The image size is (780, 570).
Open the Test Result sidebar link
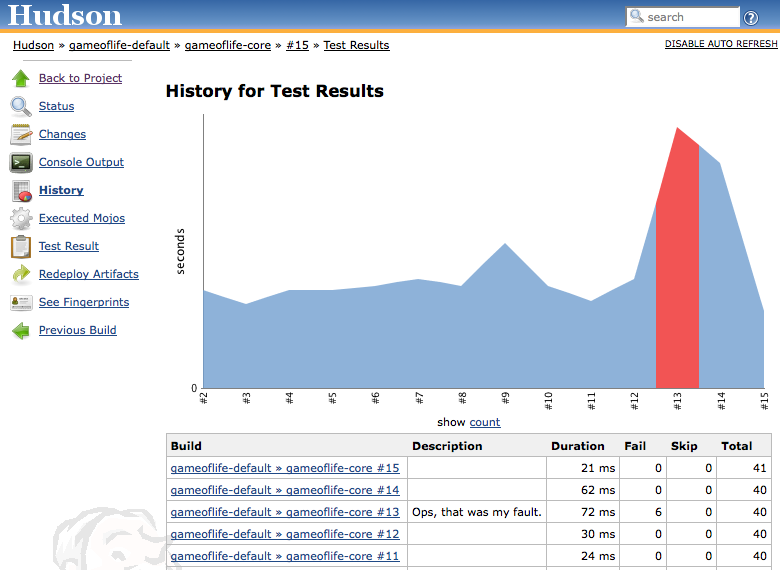pos(69,246)
